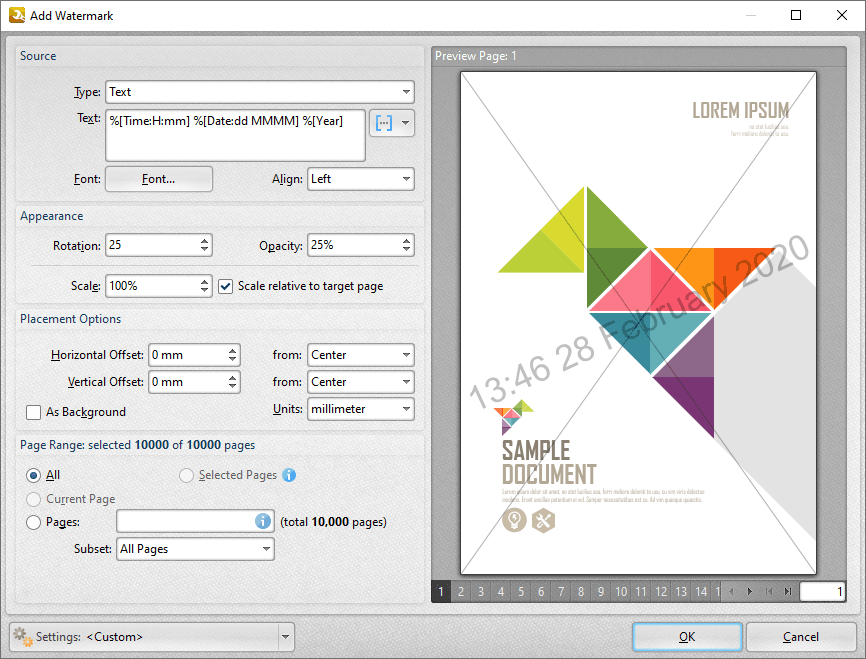This screenshot has width=866, height=659.
Task: Click the Font... button
Action: point(159,179)
